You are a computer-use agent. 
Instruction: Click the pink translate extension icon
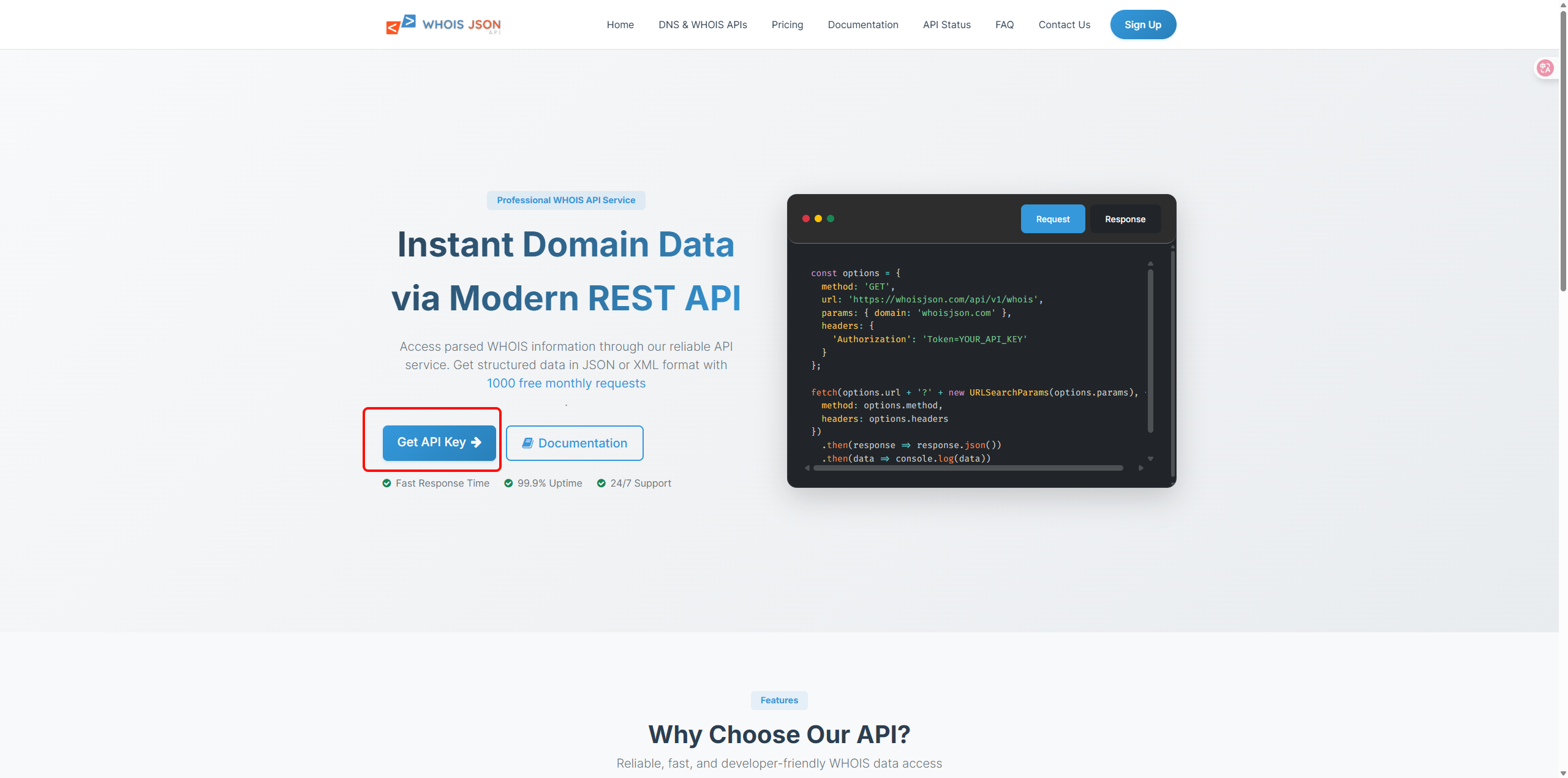click(x=1545, y=68)
